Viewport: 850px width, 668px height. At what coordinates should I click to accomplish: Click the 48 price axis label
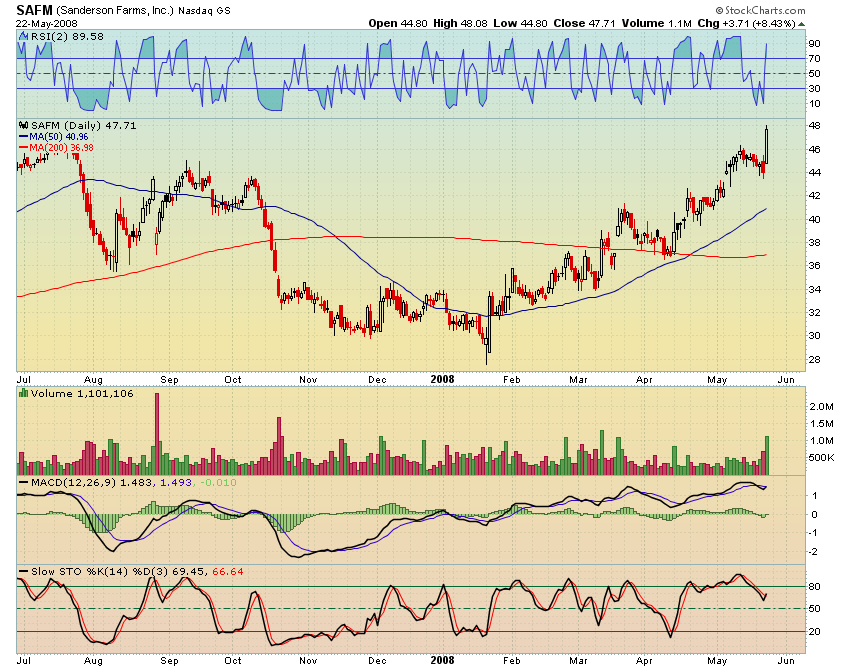814,126
